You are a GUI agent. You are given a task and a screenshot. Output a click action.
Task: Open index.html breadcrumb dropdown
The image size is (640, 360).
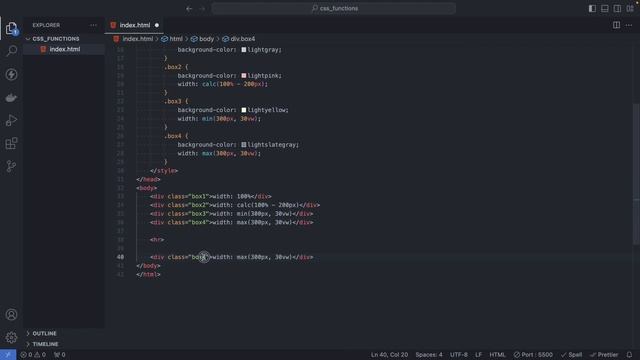[138, 39]
